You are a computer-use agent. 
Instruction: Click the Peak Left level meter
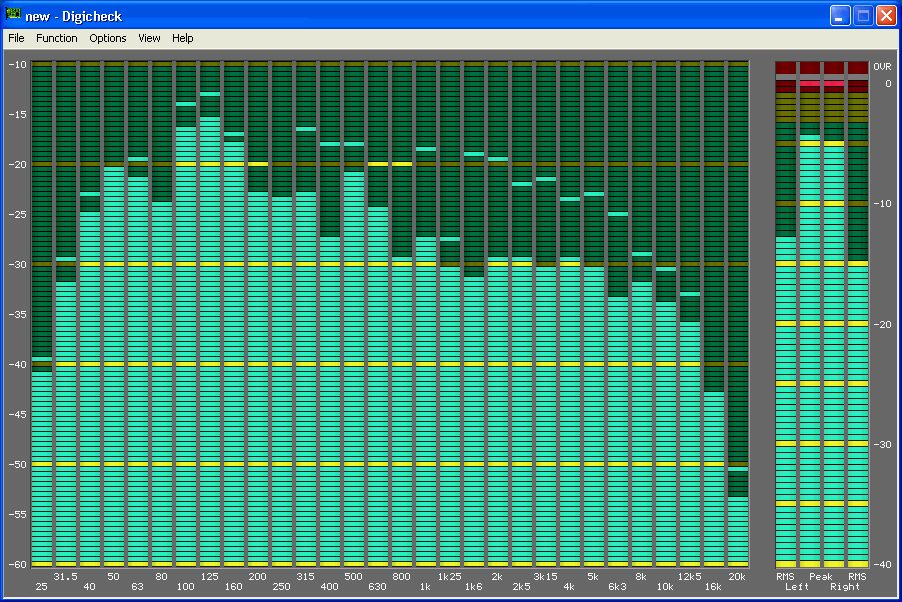[810, 350]
